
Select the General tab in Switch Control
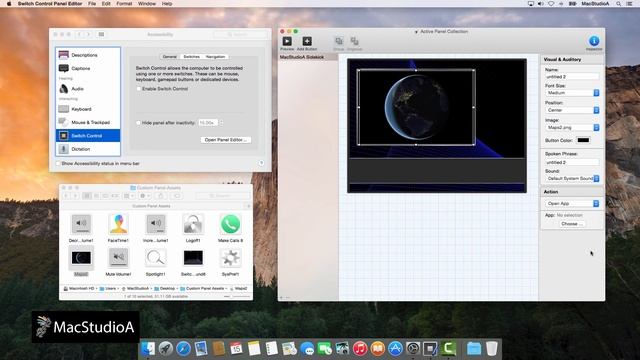[x=169, y=57]
